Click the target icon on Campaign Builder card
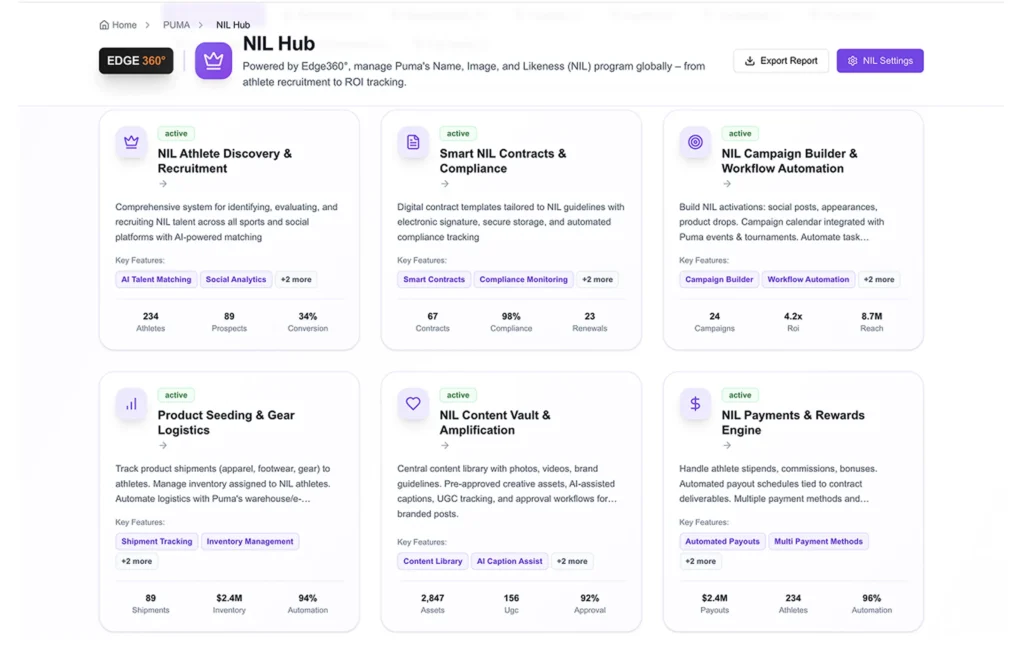Viewport: 1024px width, 663px height. 695,142
